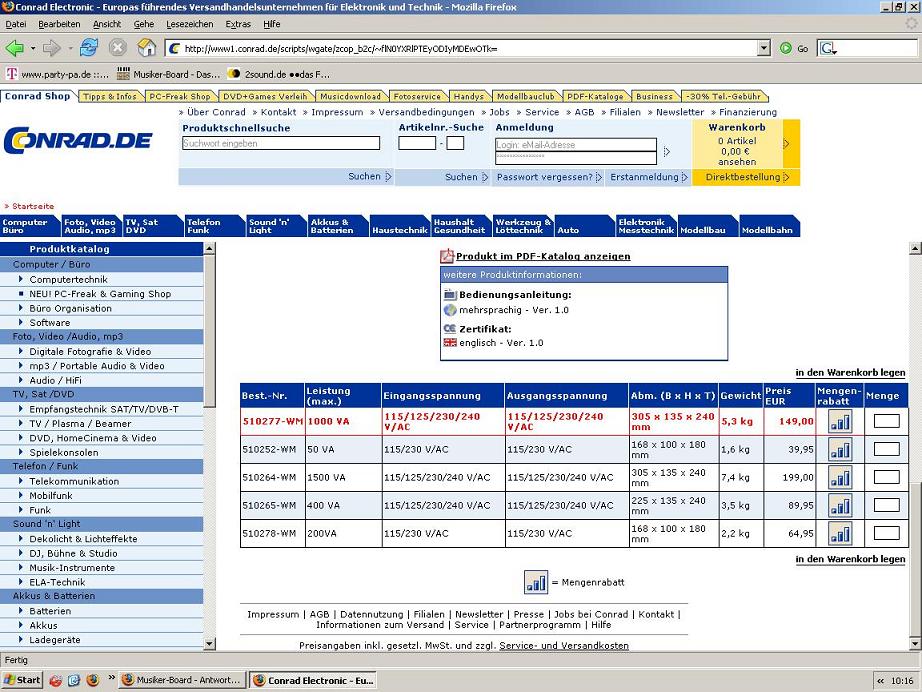
Task: Show Mengenrabatt chart for 510264-WM
Action: coord(840,477)
